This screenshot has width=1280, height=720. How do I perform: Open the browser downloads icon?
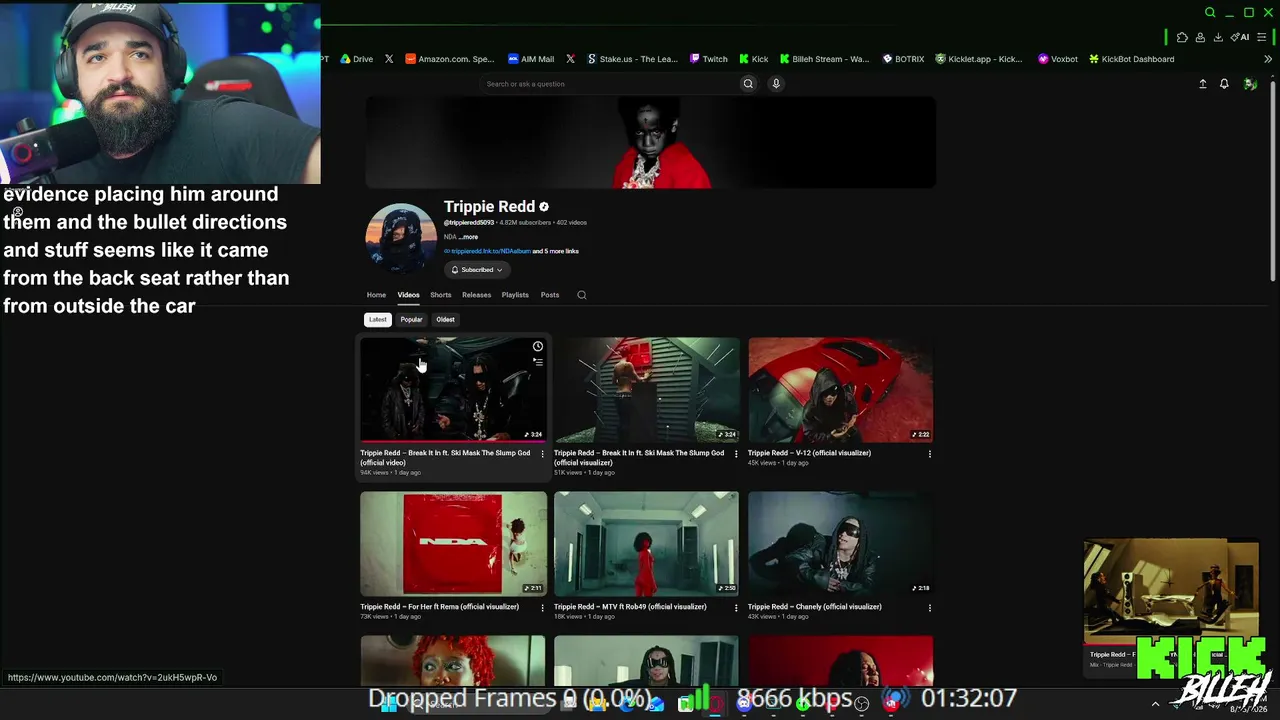(x=1218, y=37)
